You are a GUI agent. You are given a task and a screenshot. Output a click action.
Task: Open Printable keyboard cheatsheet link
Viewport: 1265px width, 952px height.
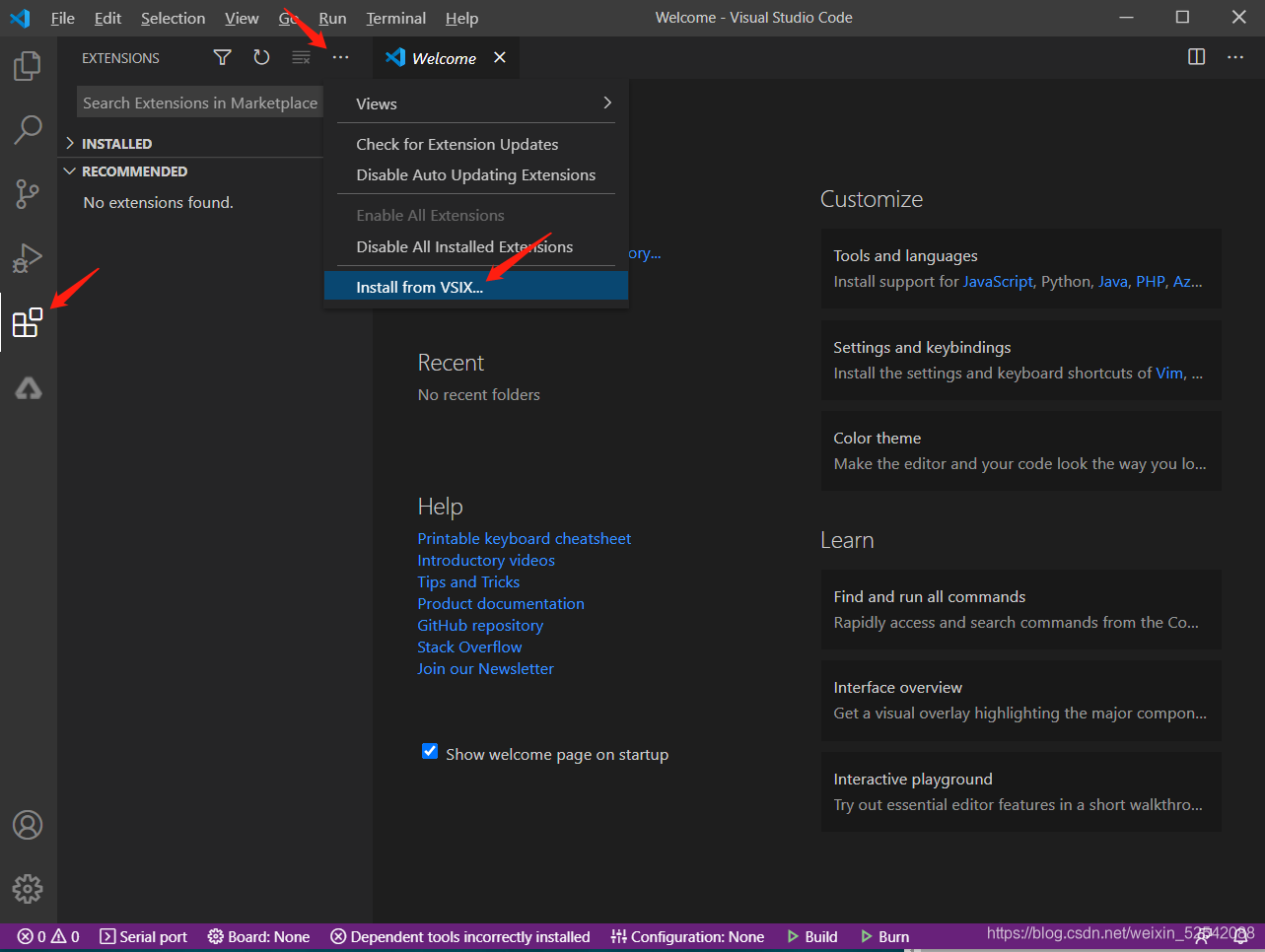click(x=524, y=538)
